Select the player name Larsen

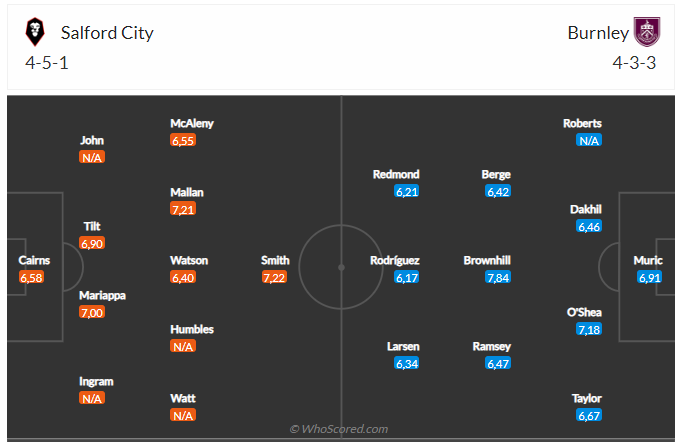coord(403,346)
